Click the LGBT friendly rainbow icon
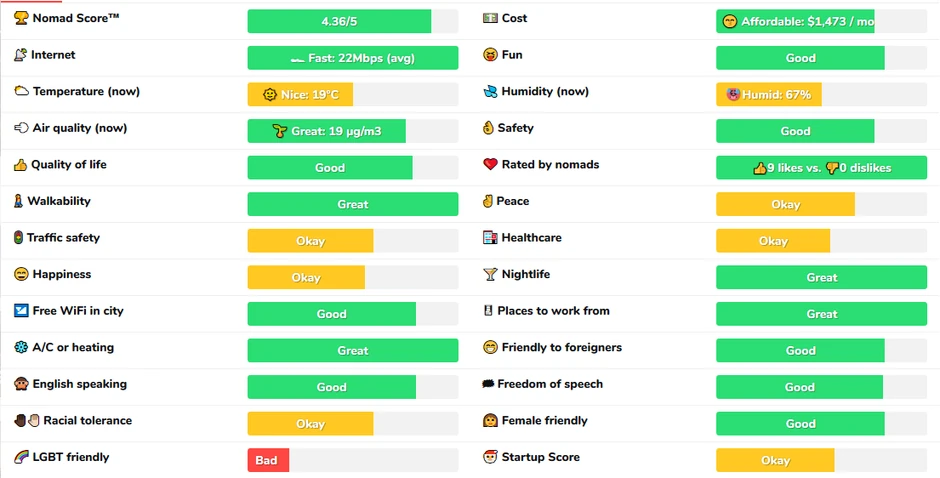The image size is (940, 478). click(21, 457)
